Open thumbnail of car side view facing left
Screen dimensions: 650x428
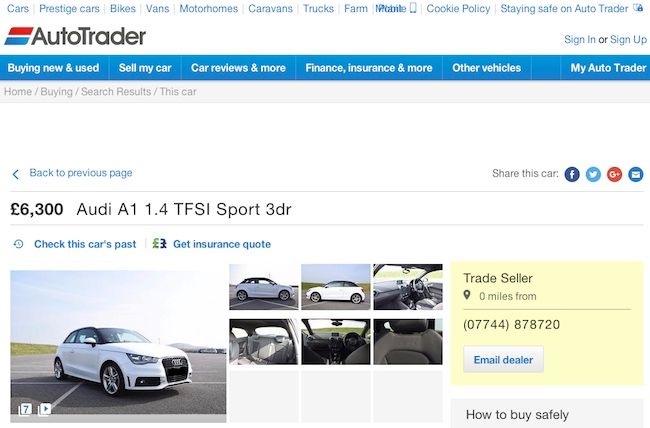(x=264, y=287)
